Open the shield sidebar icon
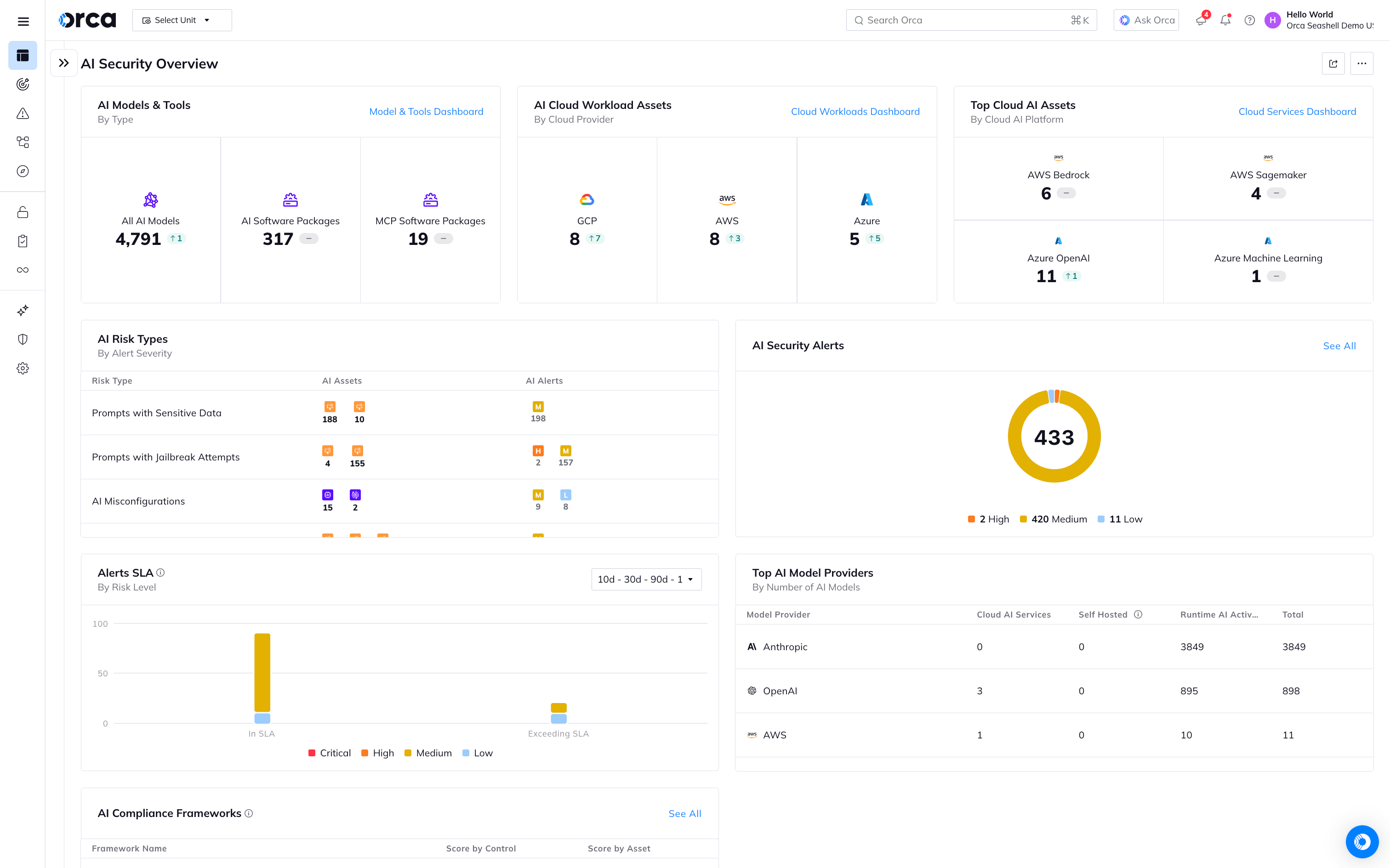The image size is (1390, 868). click(23, 339)
